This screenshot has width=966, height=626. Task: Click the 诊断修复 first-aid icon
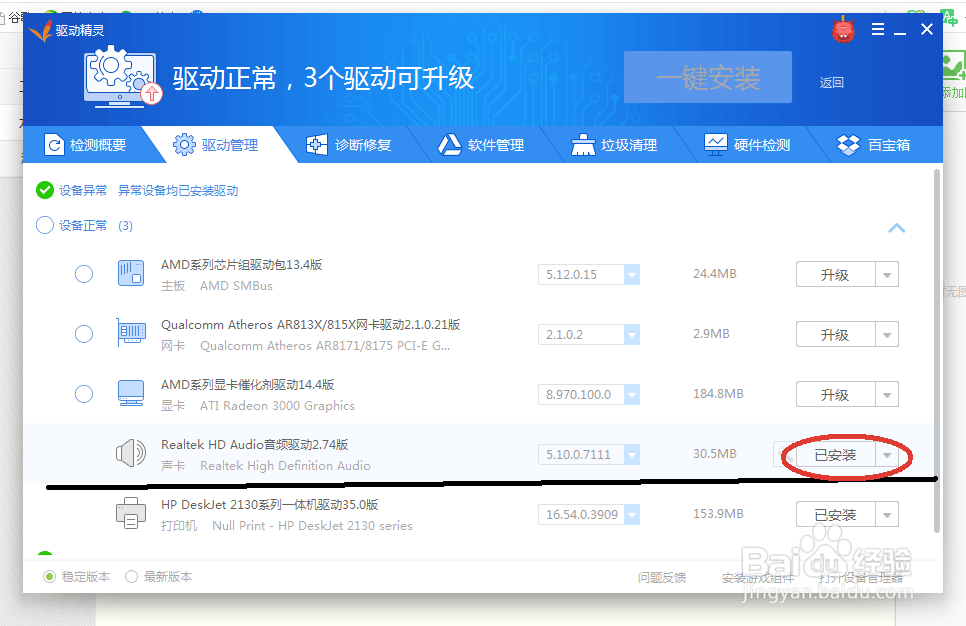coord(317,145)
